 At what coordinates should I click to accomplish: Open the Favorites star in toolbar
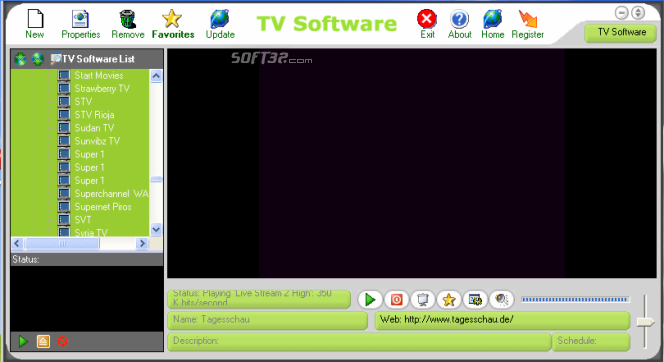coord(172,19)
